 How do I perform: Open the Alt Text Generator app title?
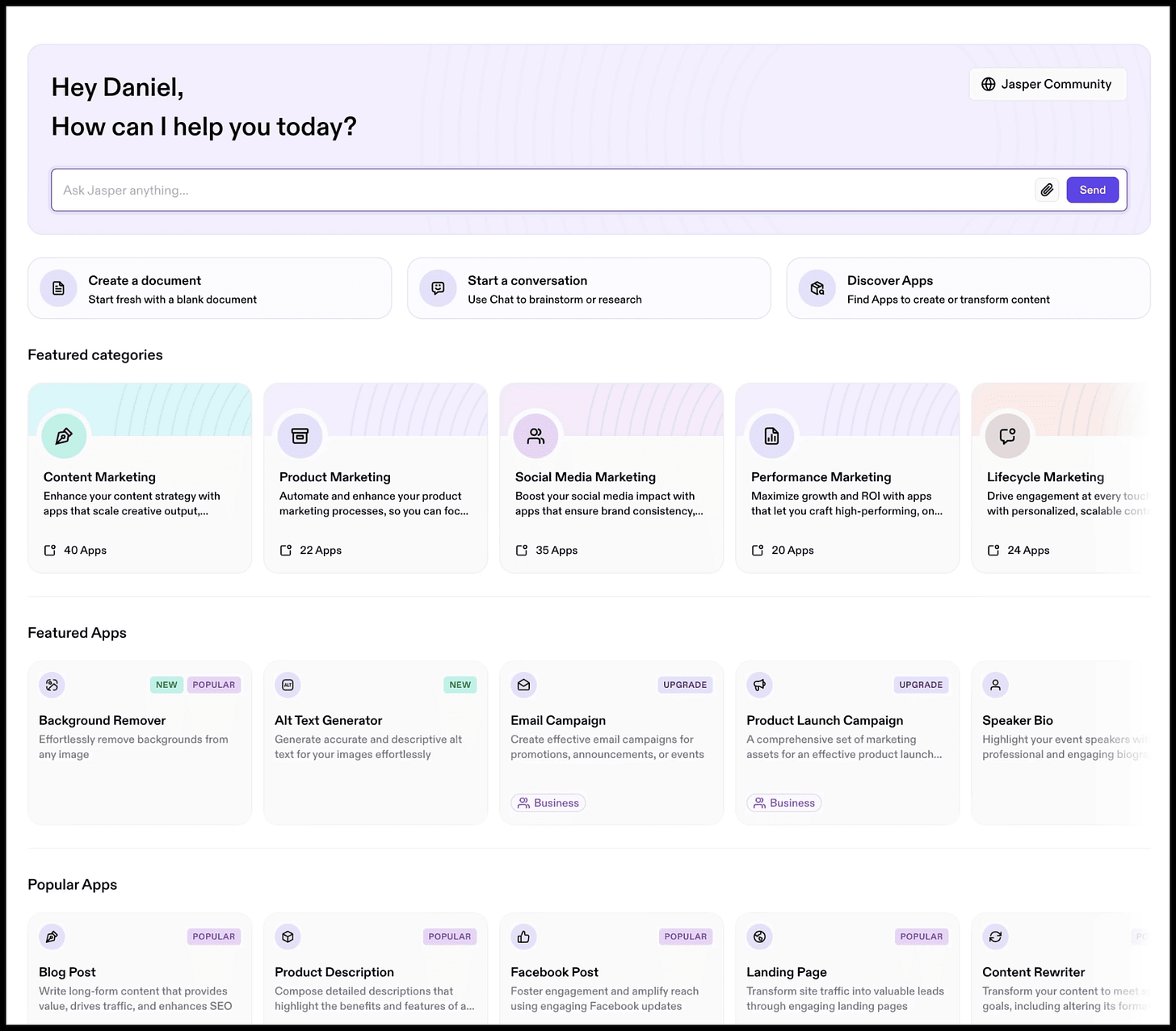pyautogui.click(x=329, y=720)
